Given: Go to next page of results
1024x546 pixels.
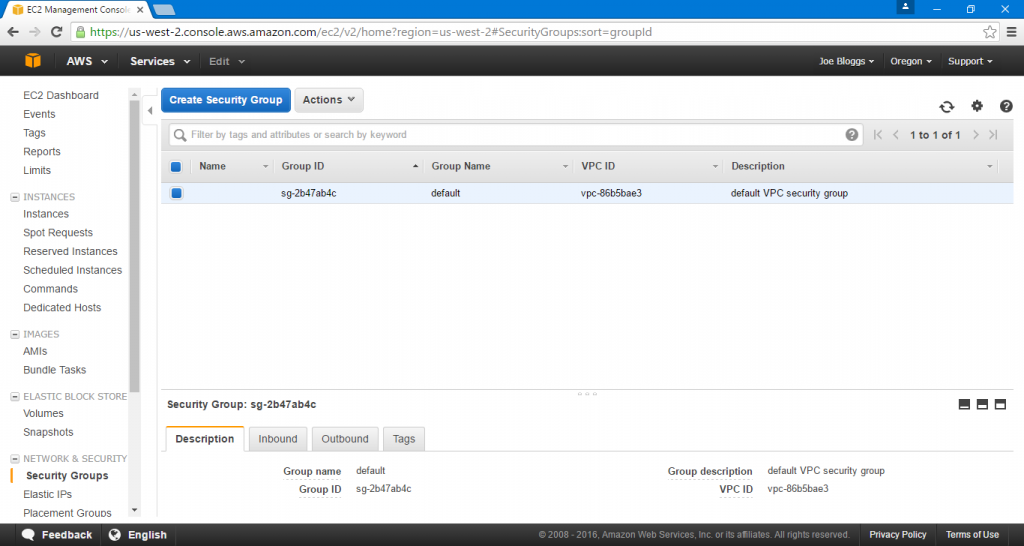Looking at the screenshot, I should [x=976, y=135].
